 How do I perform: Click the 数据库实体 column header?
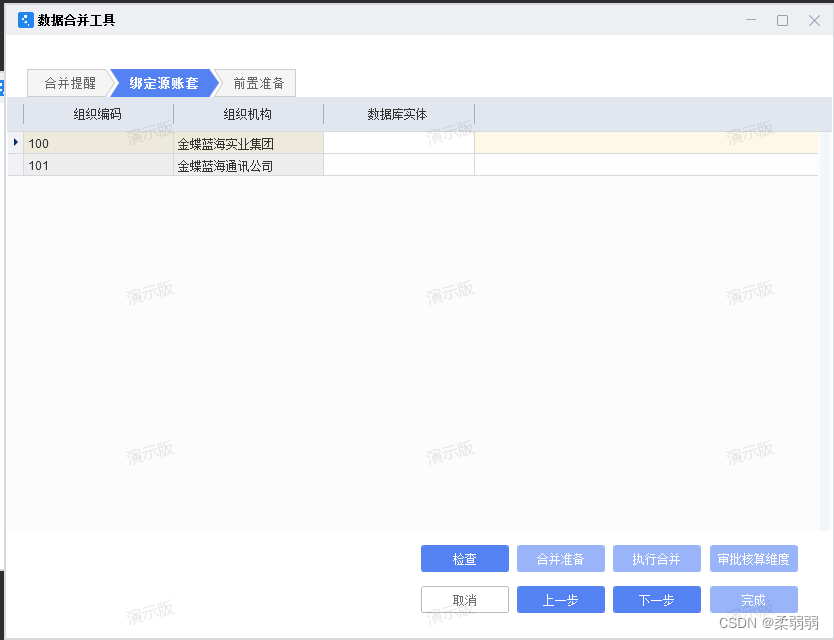tap(398, 114)
